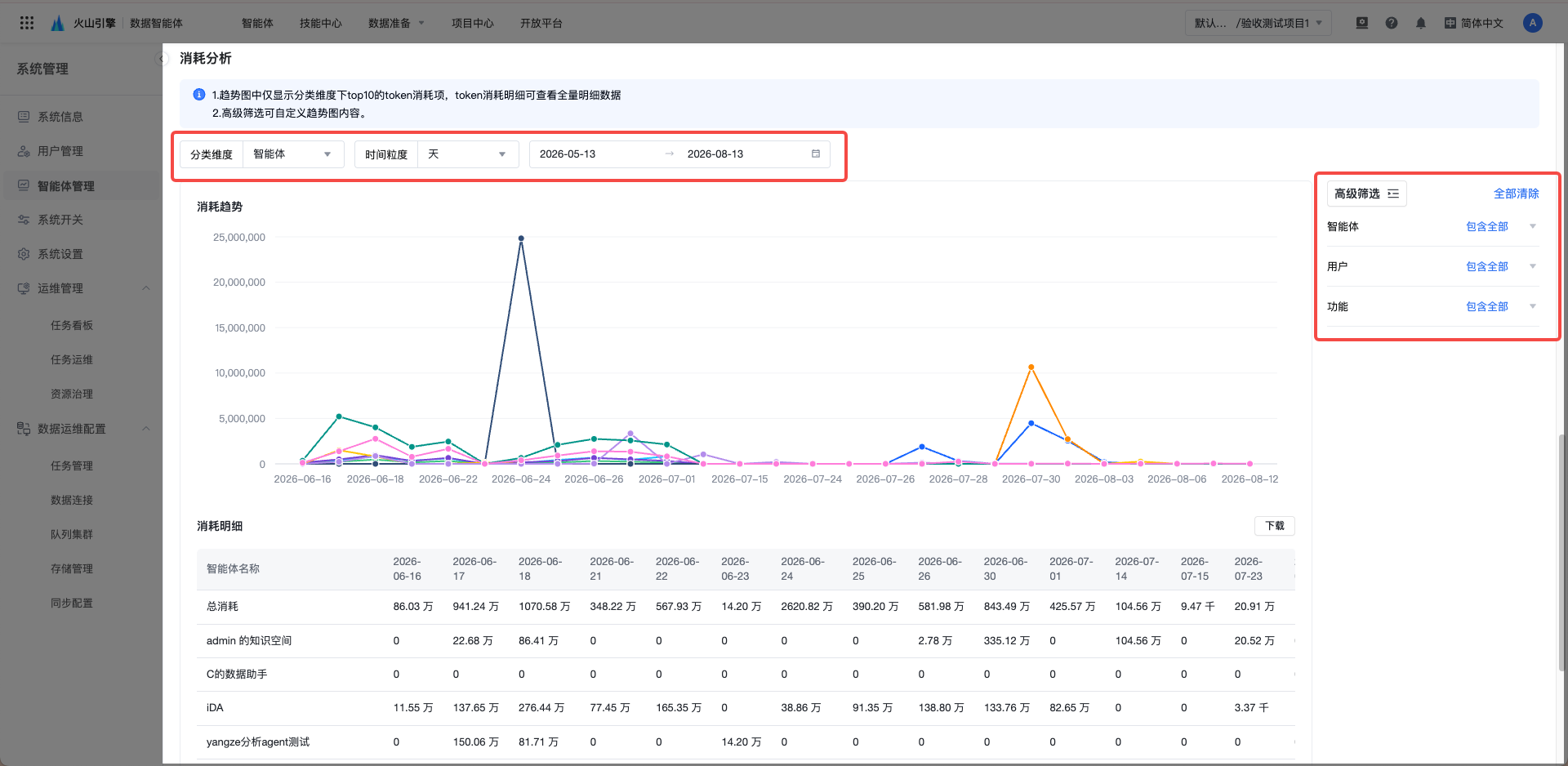Viewport: 1568px width, 766px height.
Task: Collapse the 运维管理 sidebar group
Action: coord(146,288)
